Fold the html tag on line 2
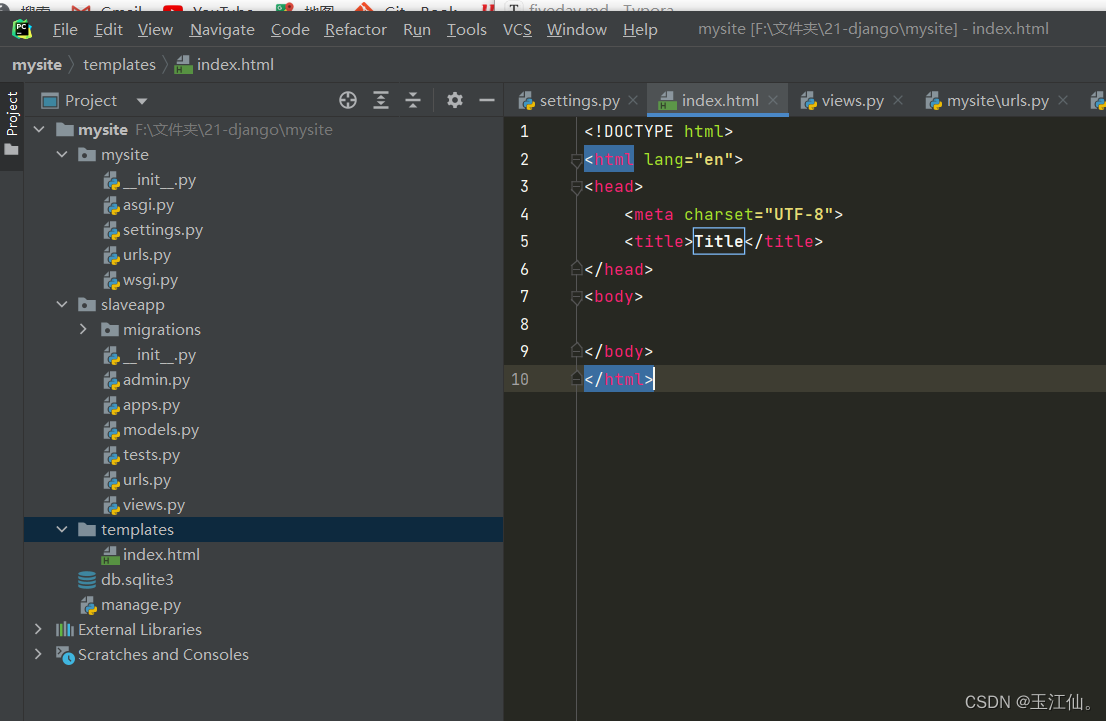The image size is (1106, 721). pos(576,161)
